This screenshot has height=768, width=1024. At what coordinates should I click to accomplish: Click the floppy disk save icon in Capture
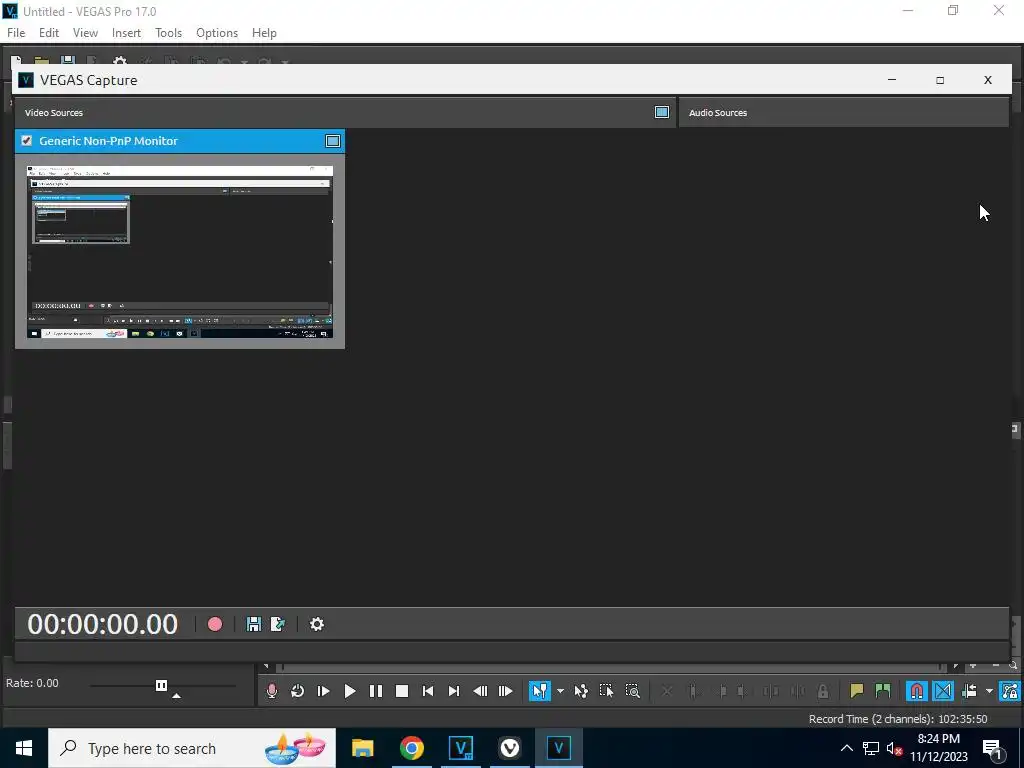point(253,624)
